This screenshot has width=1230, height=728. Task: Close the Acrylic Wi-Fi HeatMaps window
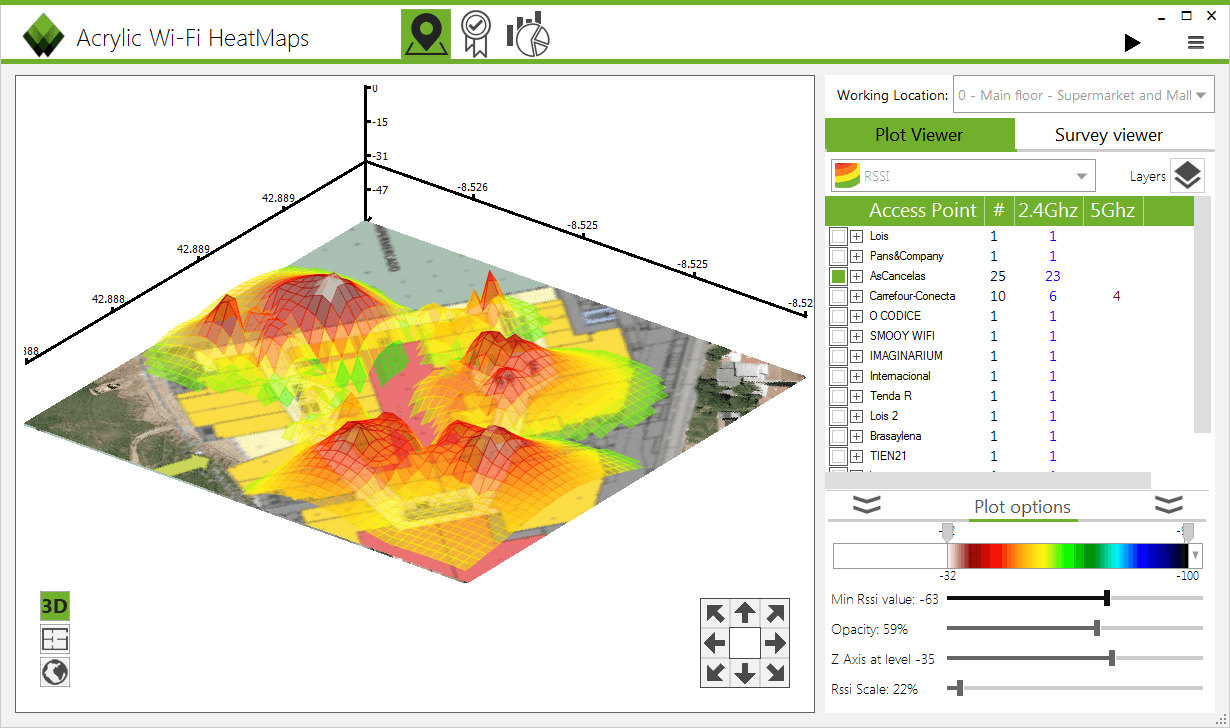(x=1211, y=16)
